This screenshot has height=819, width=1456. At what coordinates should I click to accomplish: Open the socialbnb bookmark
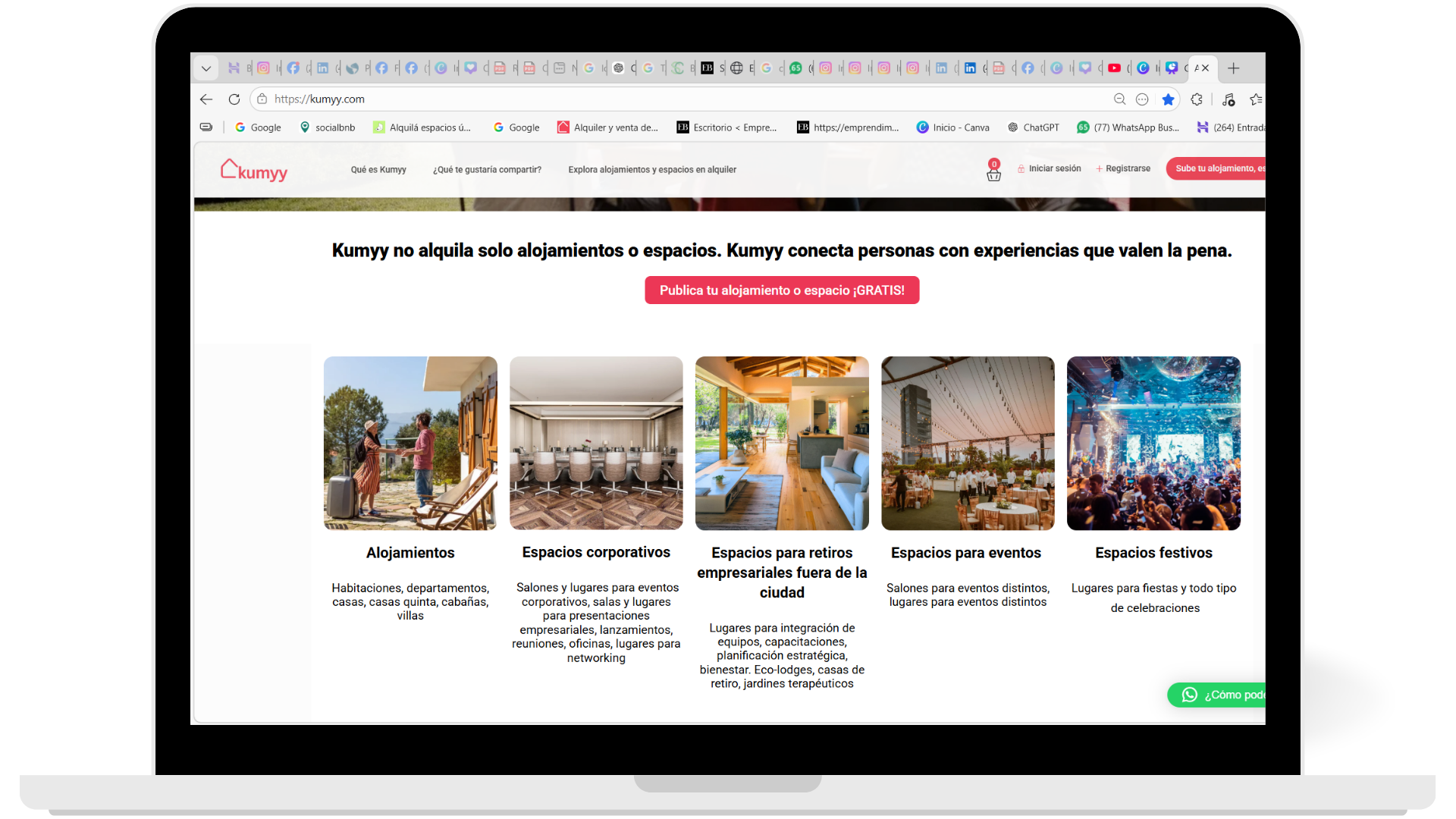[x=328, y=127]
